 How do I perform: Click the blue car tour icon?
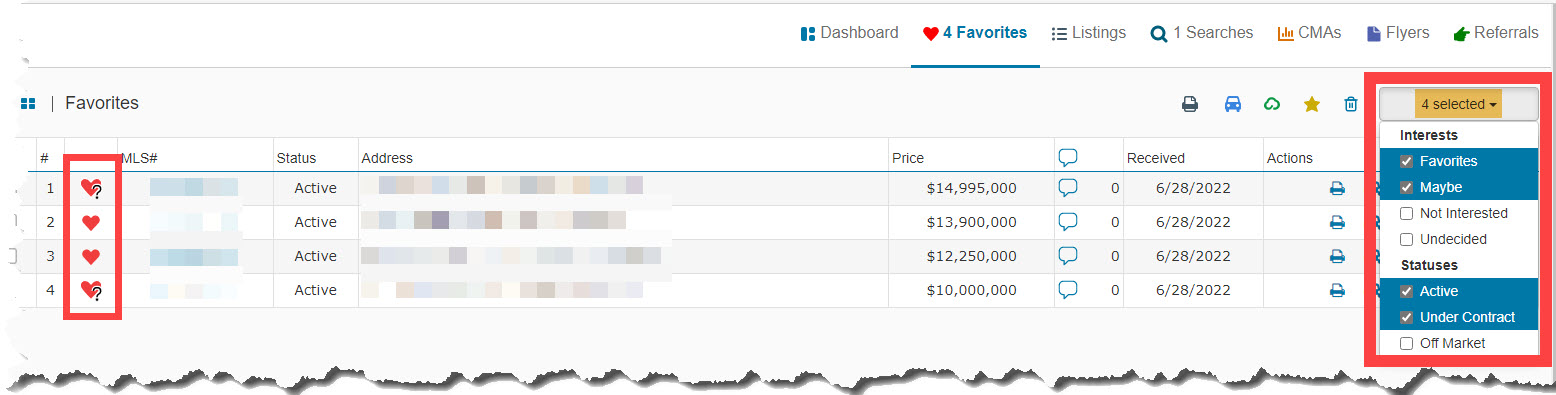(x=1233, y=104)
